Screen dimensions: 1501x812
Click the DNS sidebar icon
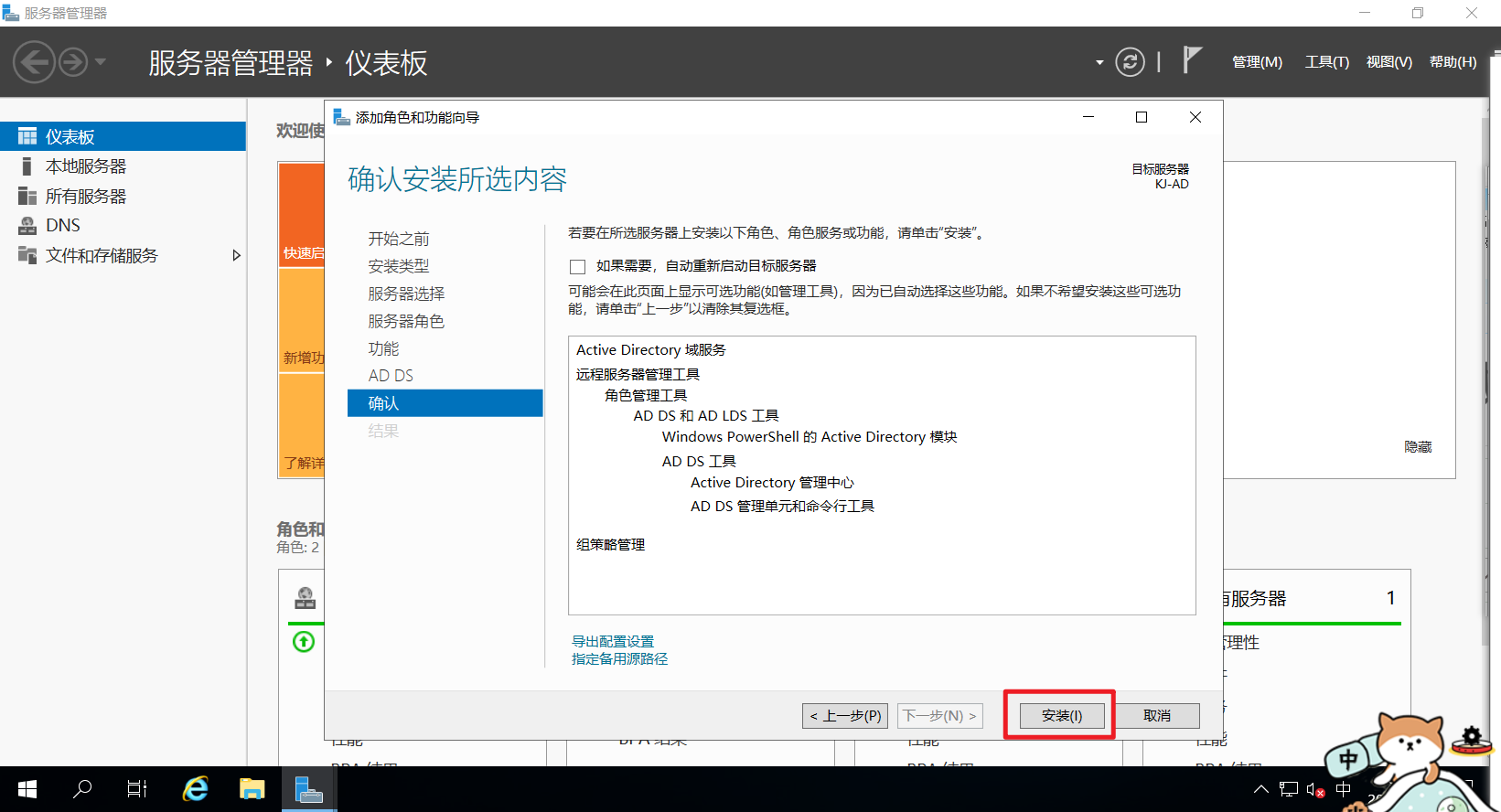(x=27, y=225)
